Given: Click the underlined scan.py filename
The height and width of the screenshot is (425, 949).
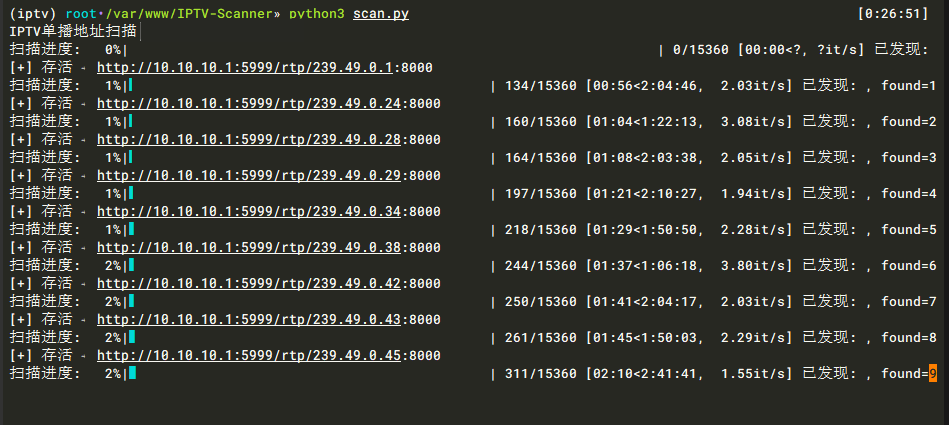Looking at the screenshot, I should (381, 13).
